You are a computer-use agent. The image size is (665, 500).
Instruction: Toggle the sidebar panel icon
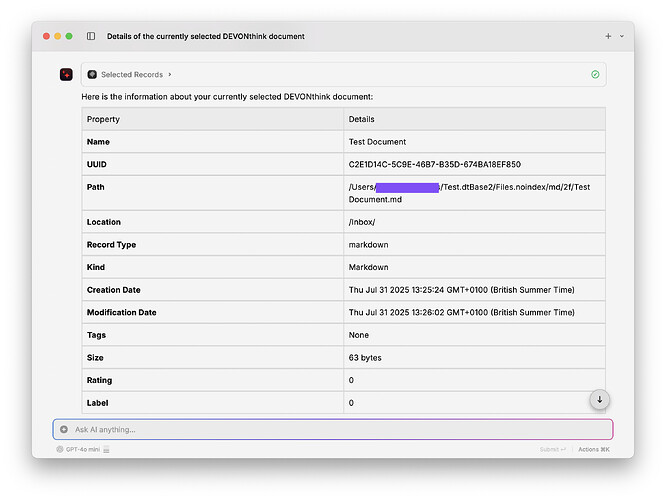pyautogui.click(x=91, y=36)
